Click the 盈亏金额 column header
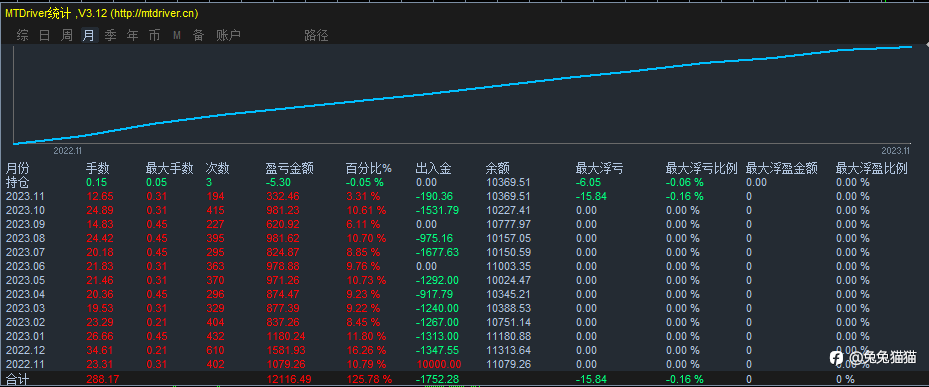Screen dimensions: 929x387 click(289, 169)
